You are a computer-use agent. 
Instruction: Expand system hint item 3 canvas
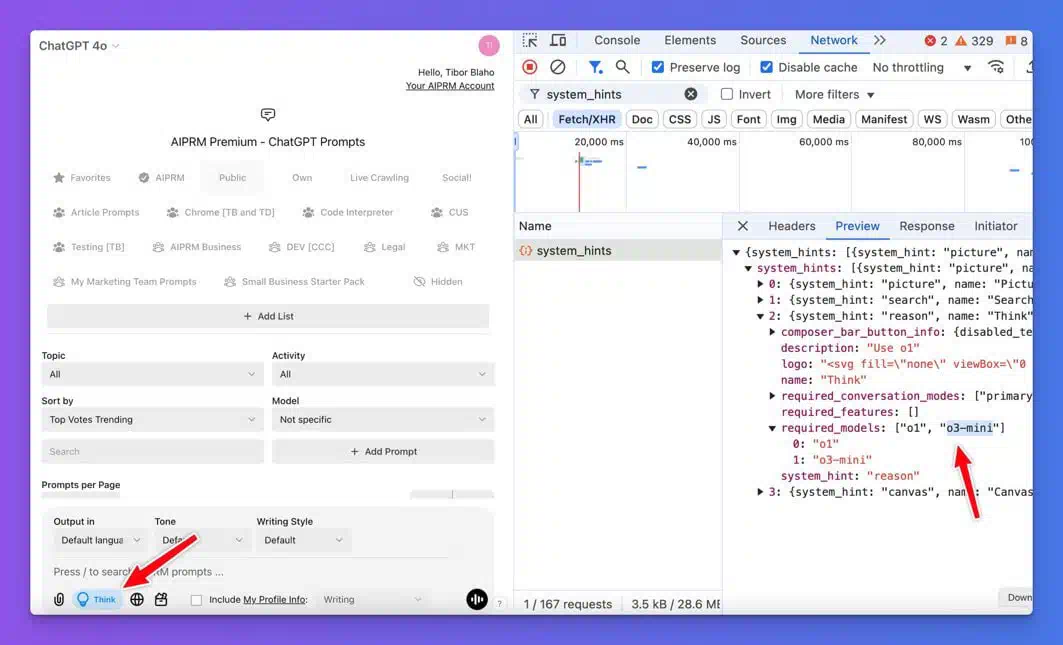(x=760, y=492)
